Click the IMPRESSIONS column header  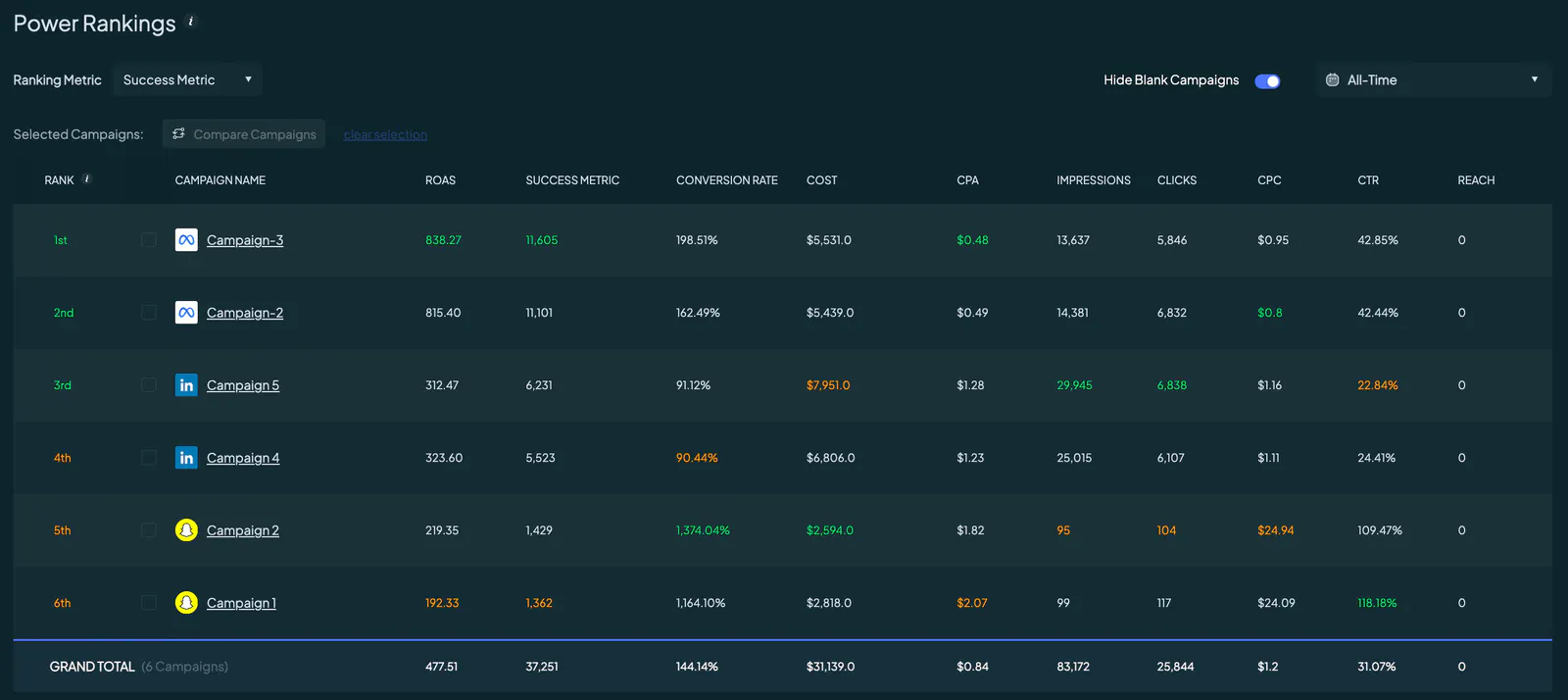pyautogui.click(x=1094, y=180)
